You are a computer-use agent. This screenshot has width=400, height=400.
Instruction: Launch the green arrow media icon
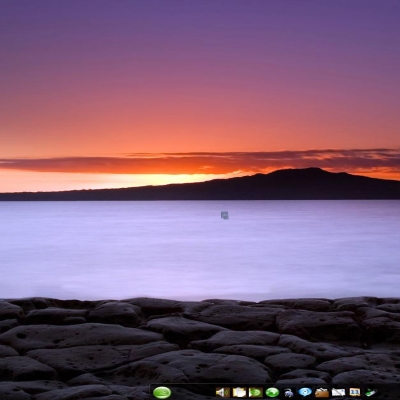[256, 392]
